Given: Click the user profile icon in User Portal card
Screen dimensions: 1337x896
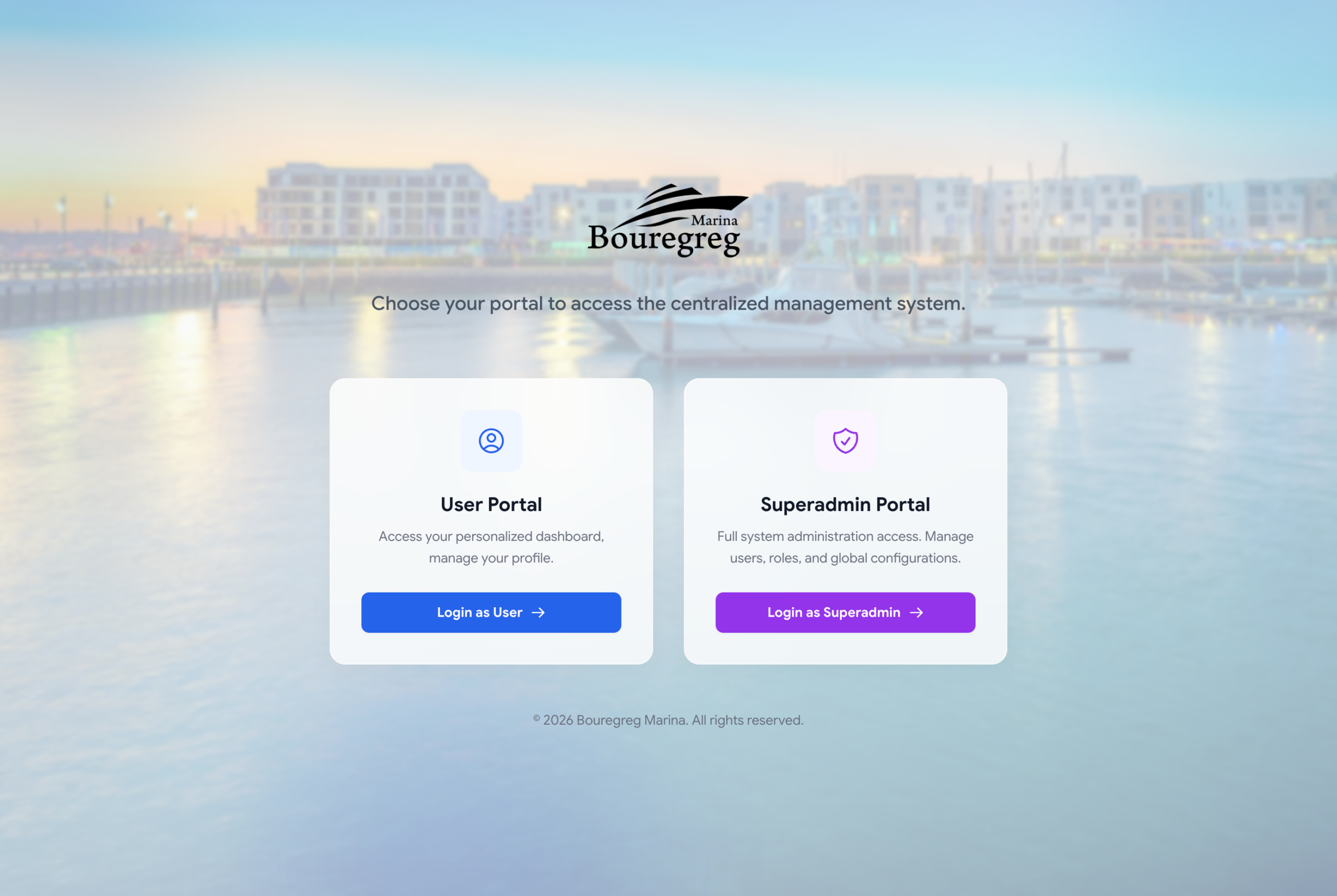Looking at the screenshot, I should click(x=491, y=441).
